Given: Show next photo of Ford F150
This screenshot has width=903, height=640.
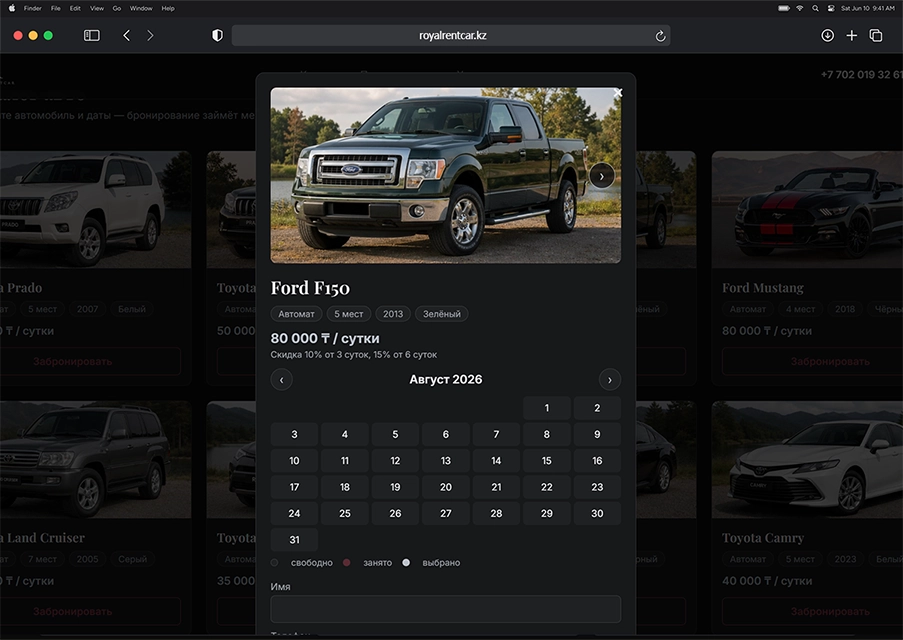Looking at the screenshot, I should (602, 176).
